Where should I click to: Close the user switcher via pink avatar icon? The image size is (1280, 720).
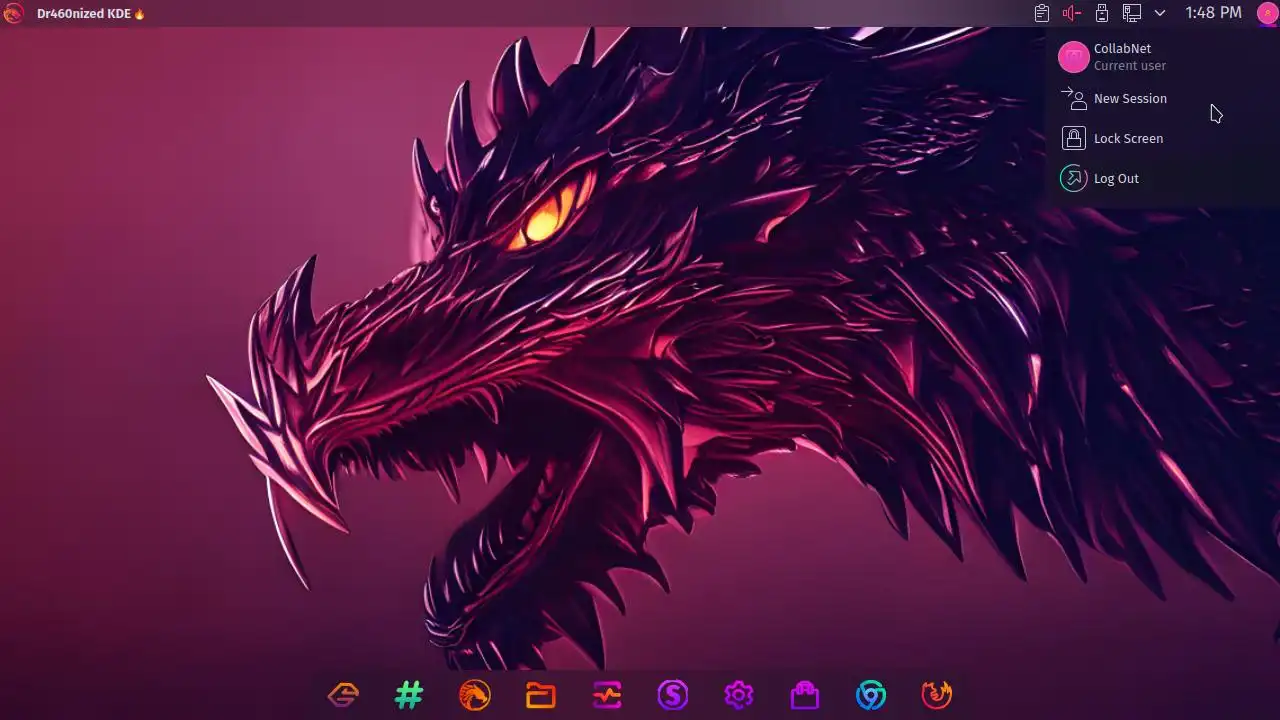pos(1267,13)
